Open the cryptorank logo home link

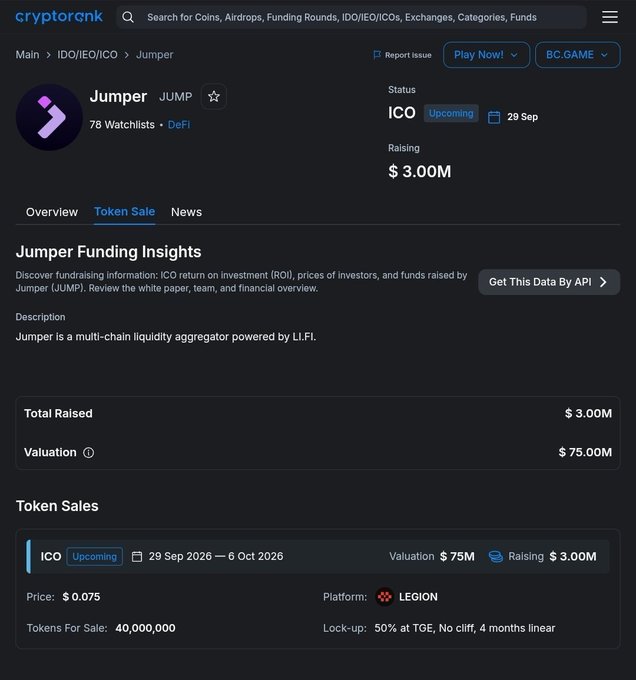pos(59,16)
